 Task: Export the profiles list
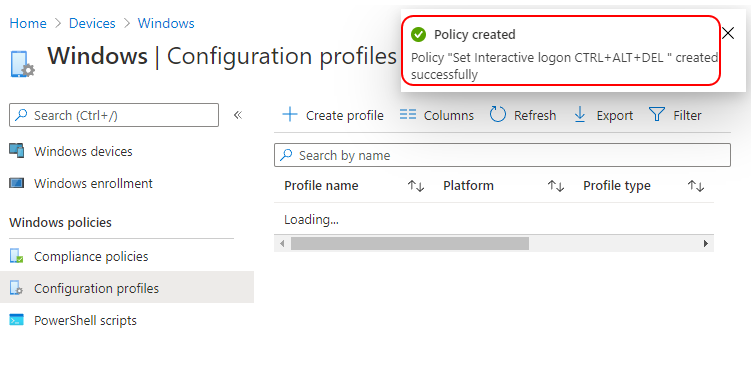click(603, 115)
